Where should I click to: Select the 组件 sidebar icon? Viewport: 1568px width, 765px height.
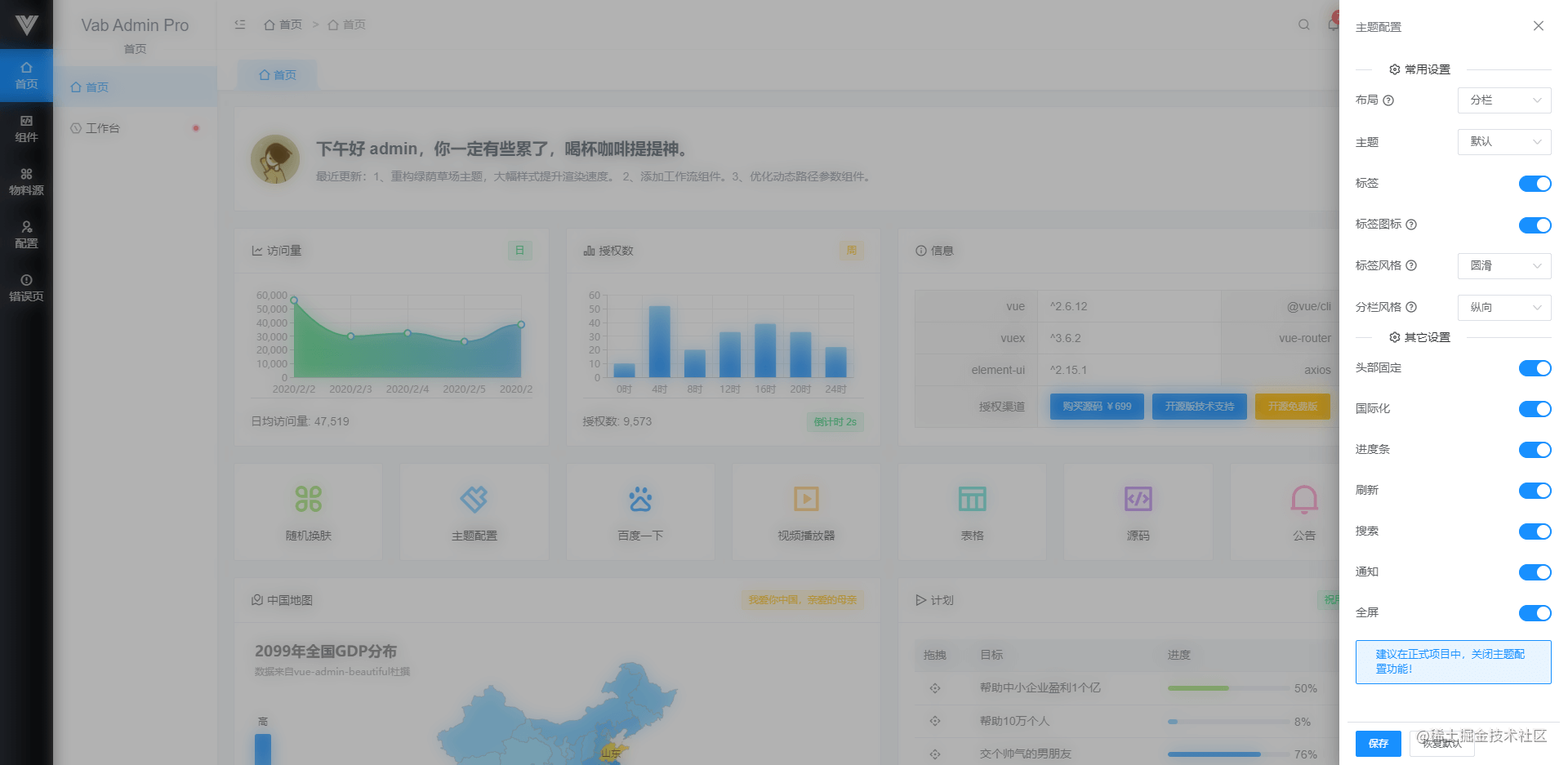tap(26, 128)
